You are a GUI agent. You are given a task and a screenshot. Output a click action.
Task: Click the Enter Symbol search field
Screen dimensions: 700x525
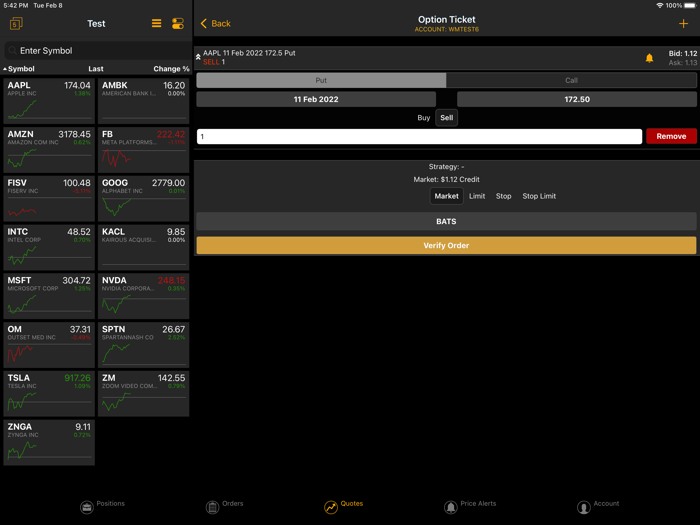(96, 50)
